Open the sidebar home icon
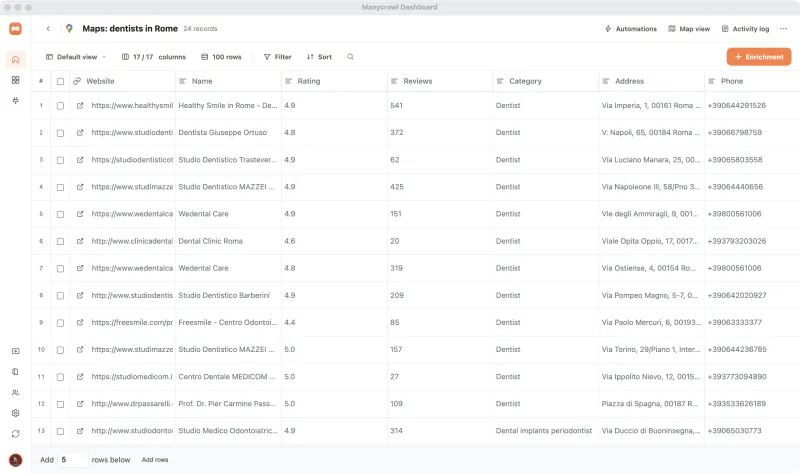 pos(16,59)
